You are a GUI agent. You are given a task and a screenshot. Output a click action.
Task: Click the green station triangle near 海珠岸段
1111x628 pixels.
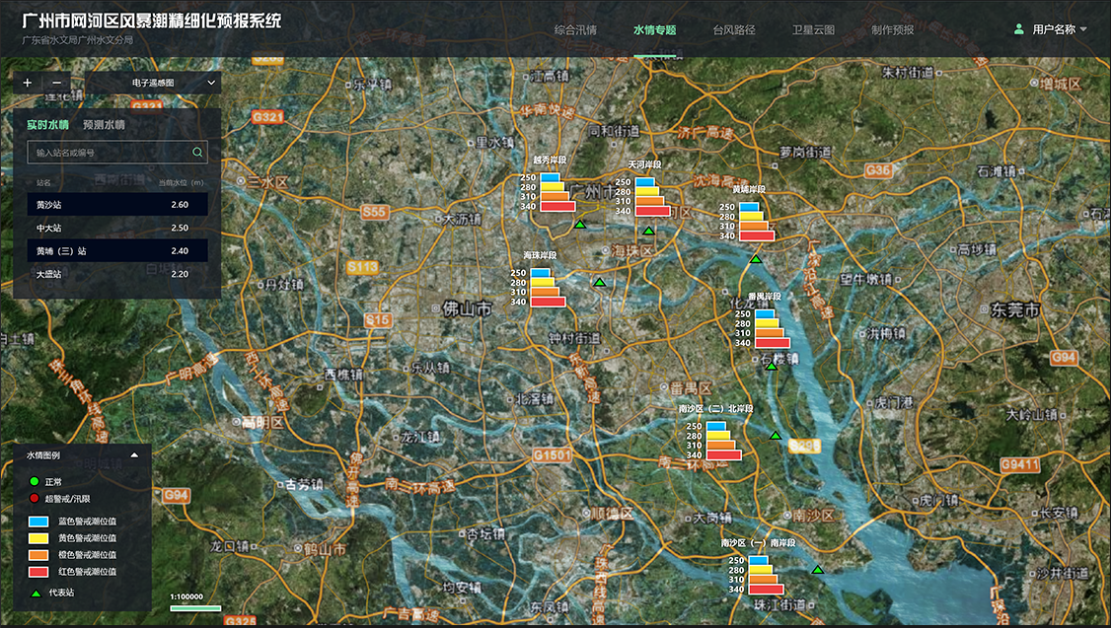[599, 283]
